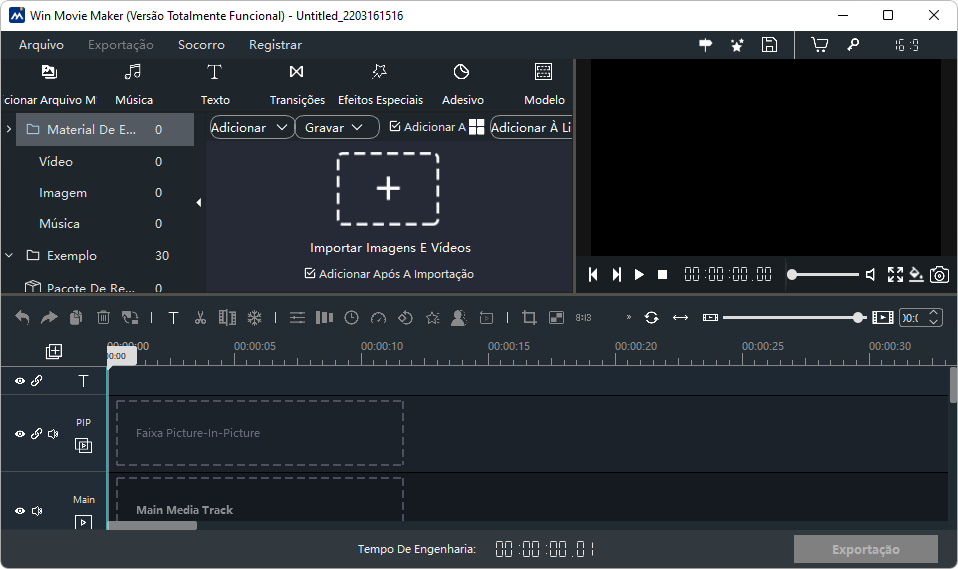Click the timeline zoom slider handle
The width and height of the screenshot is (958, 569).
click(858, 318)
